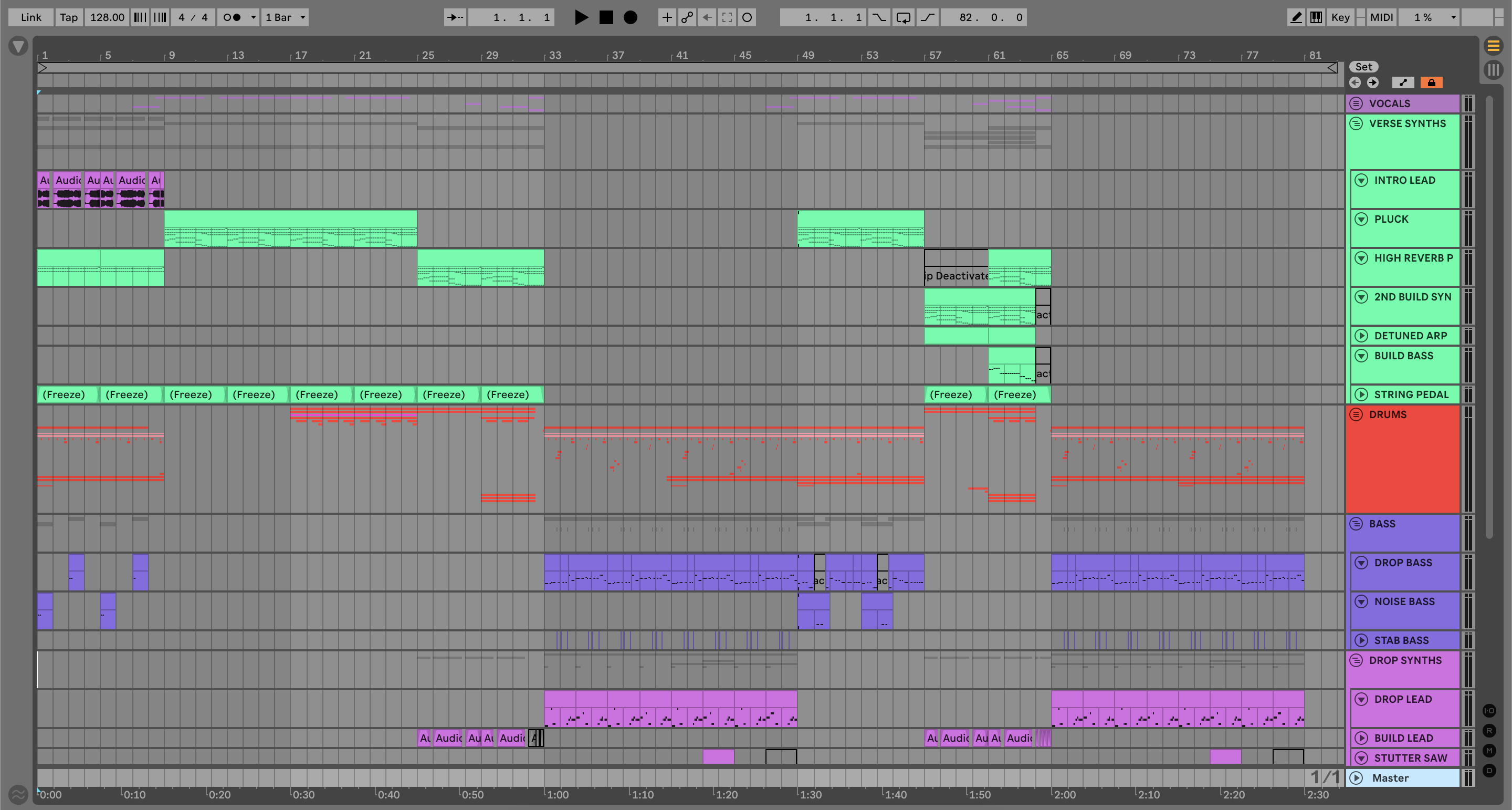Click the 128.00 tempo field
This screenshot has width=1512, height=810.
point(107,18)
